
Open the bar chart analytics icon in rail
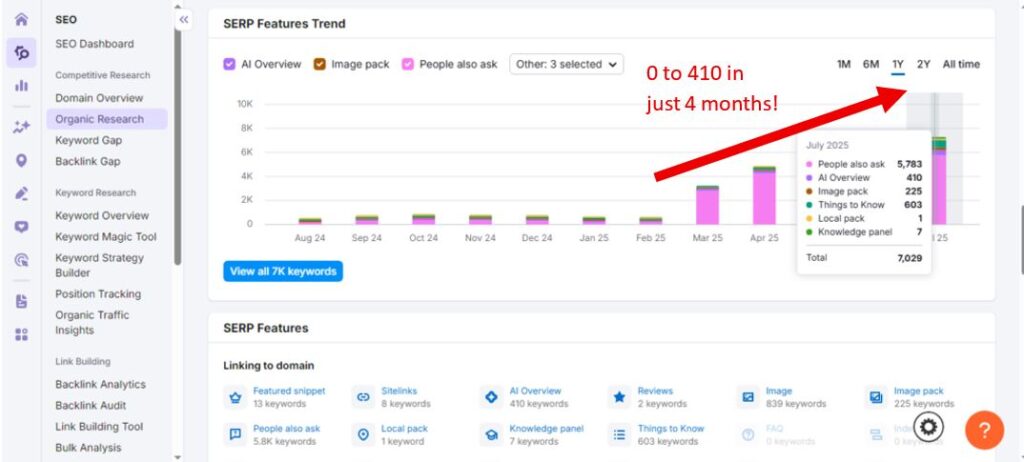[22, 86]
